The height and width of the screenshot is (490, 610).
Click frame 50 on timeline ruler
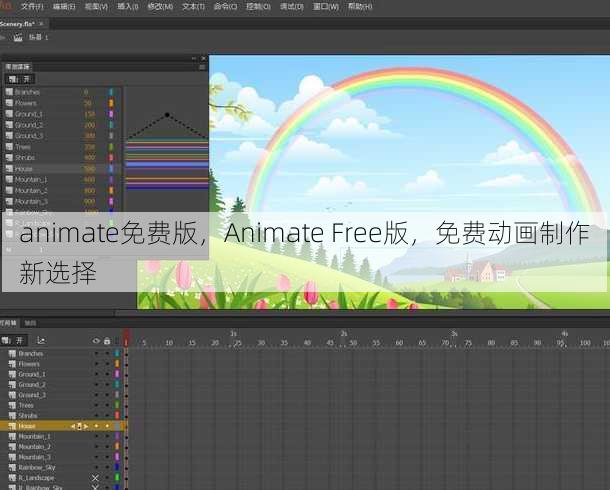[353, 343]
